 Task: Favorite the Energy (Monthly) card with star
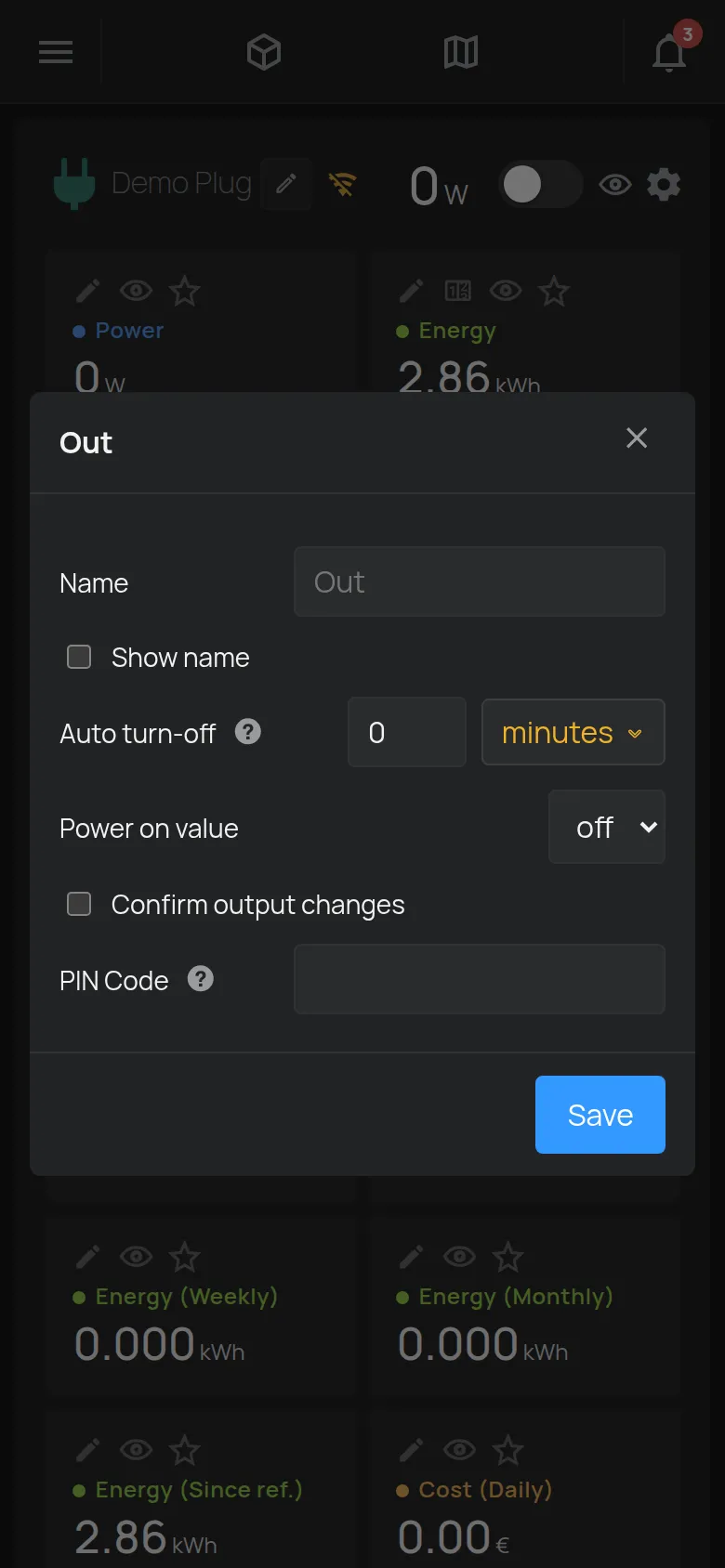pos(507,1257)
